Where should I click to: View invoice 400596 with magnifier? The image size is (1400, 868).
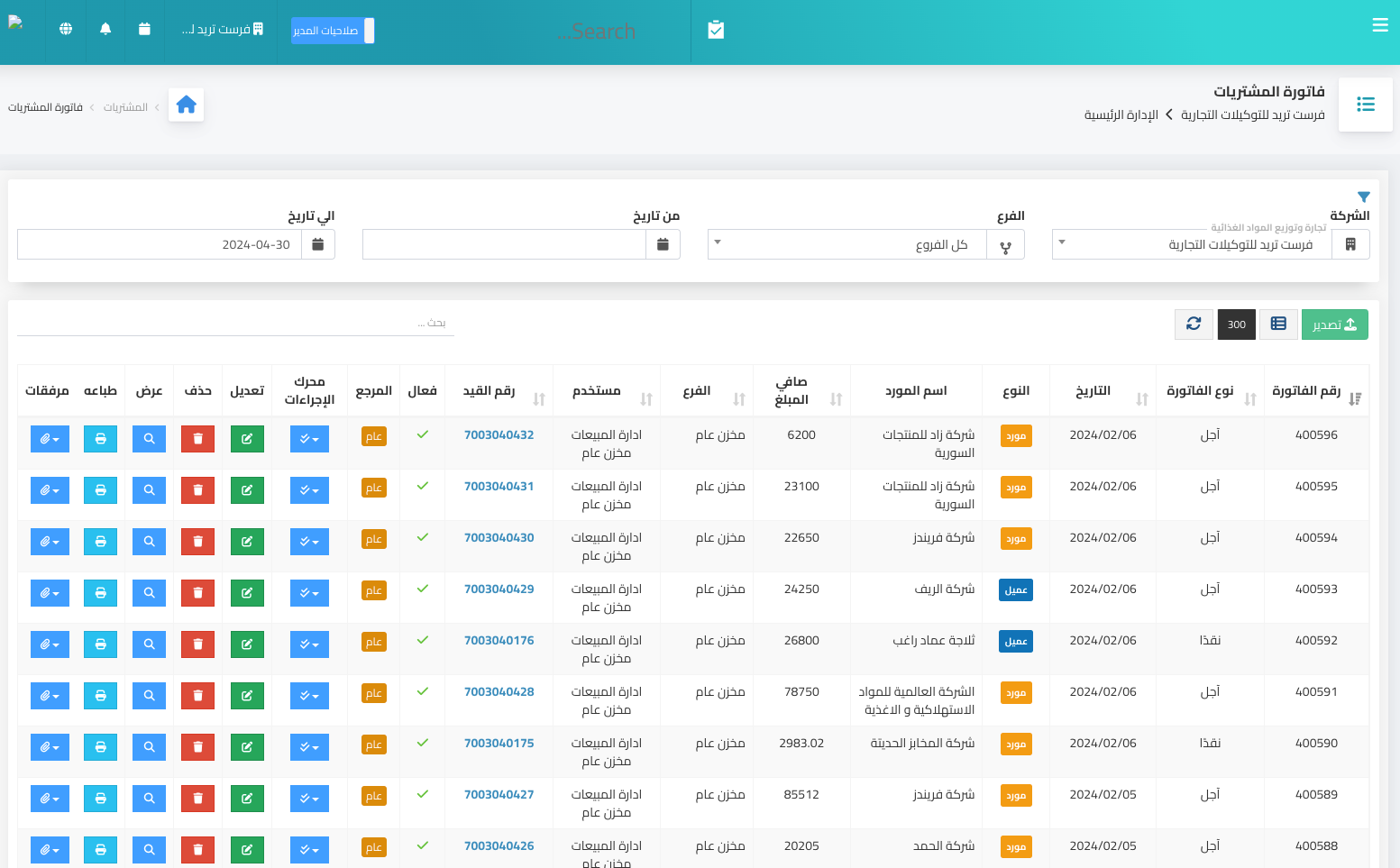point(149,439)
